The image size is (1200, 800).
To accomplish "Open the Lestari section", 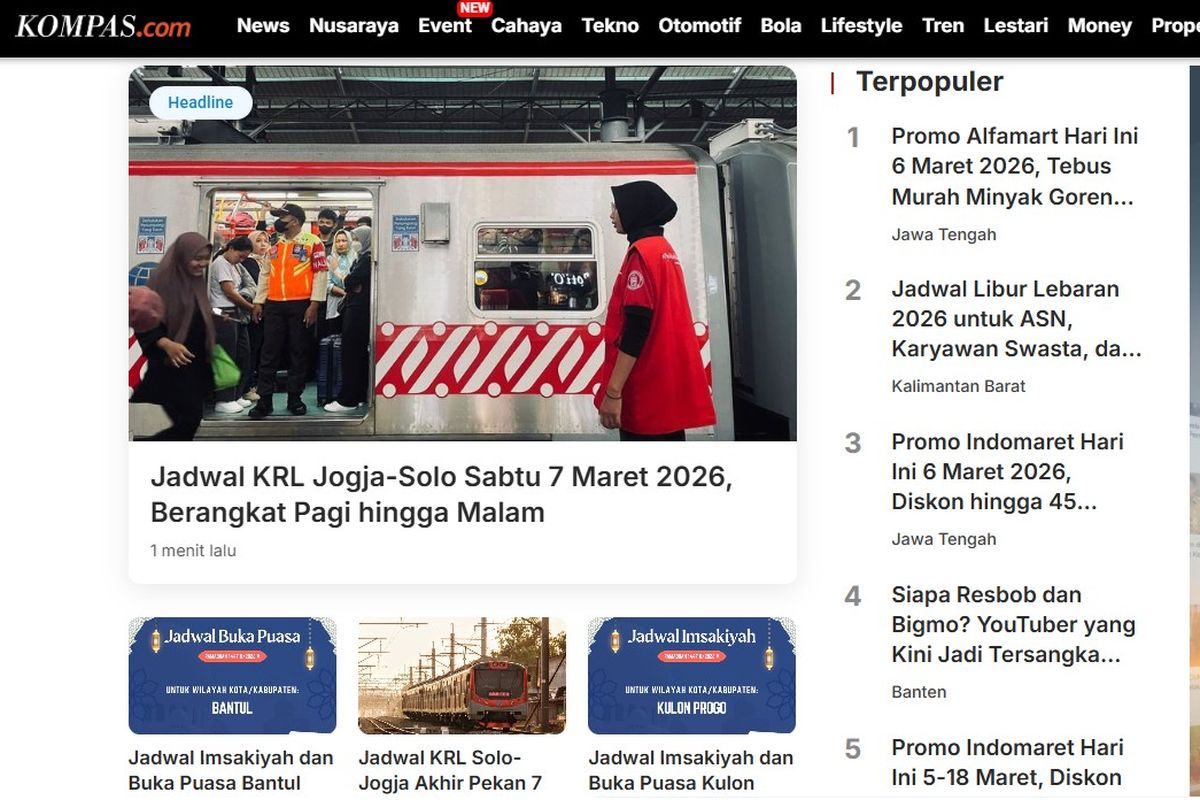I will pos(1016,26).
